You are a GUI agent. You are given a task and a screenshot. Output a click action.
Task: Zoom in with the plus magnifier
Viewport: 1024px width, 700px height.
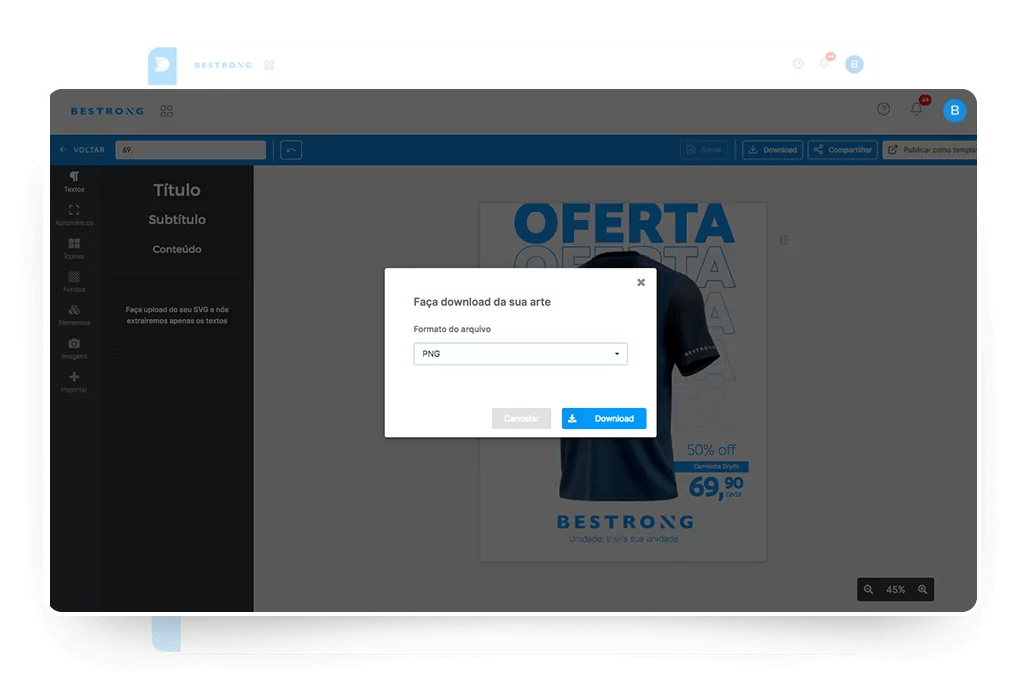(x=922, y=589)
